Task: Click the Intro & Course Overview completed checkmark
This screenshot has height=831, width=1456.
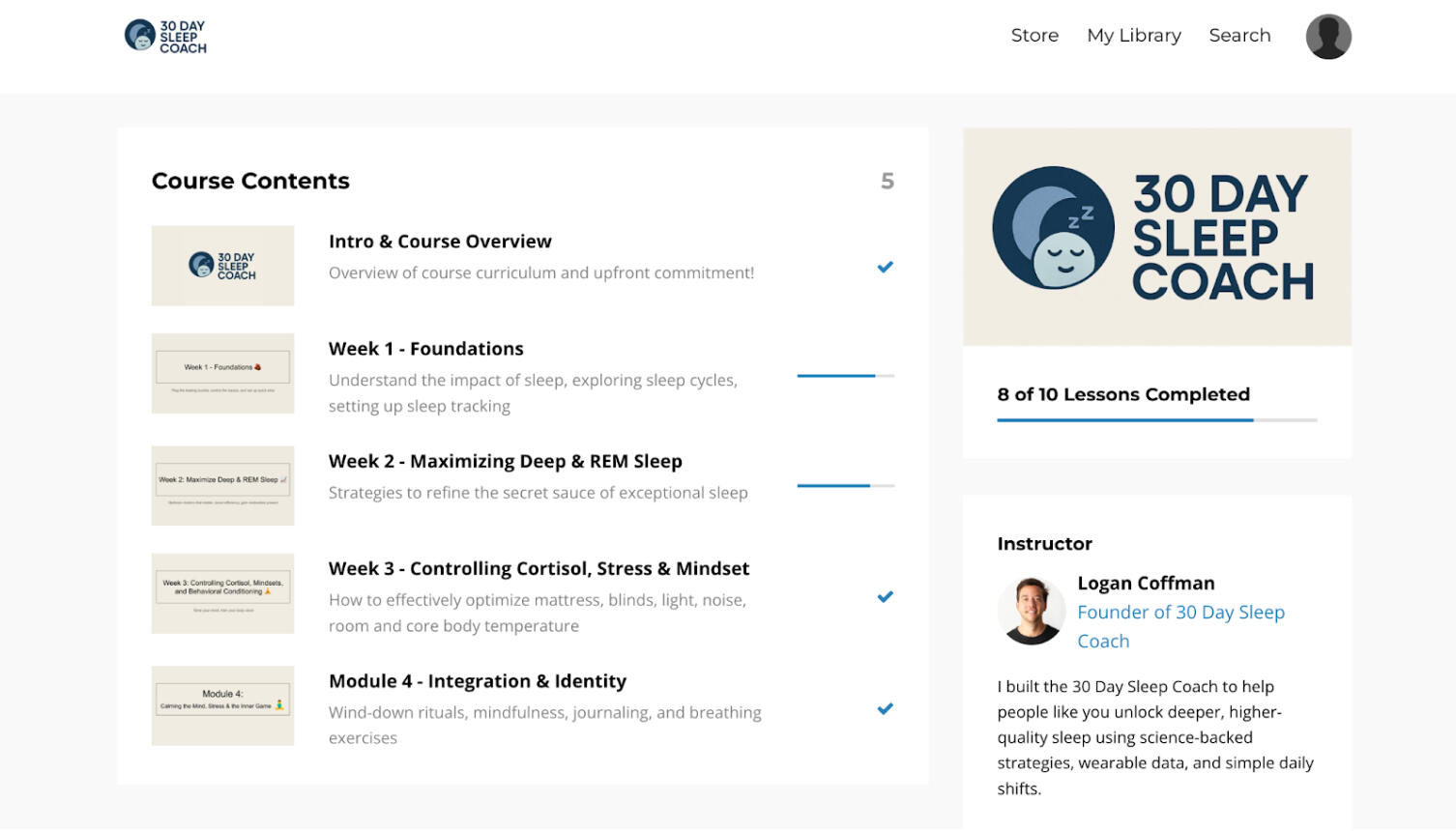Action: 885,268
